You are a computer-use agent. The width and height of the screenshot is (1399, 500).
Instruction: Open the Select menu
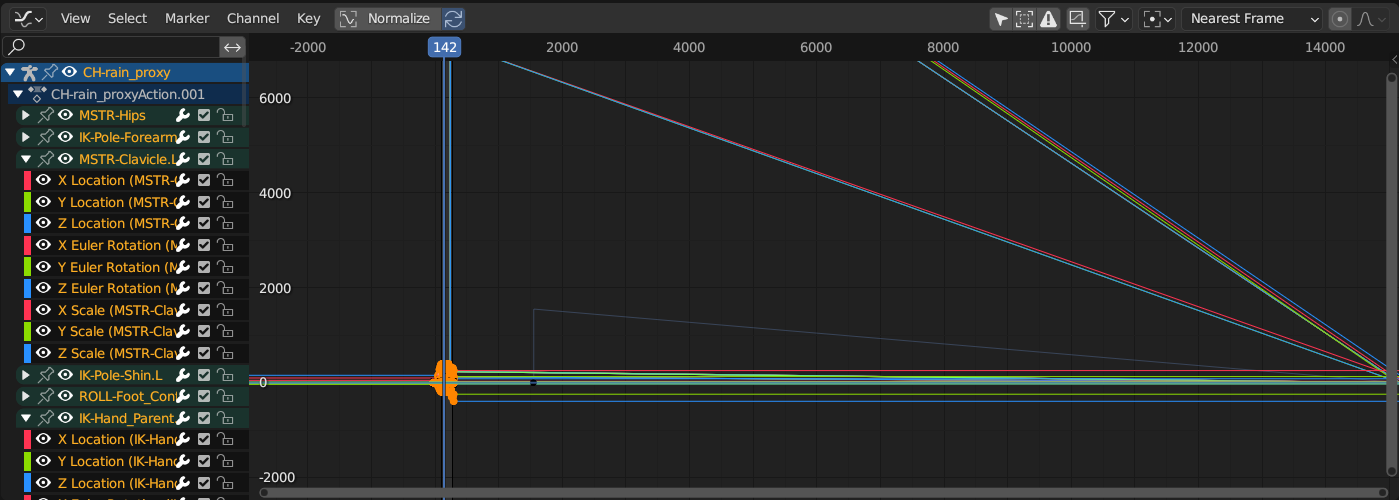click(x=127, y=18)
